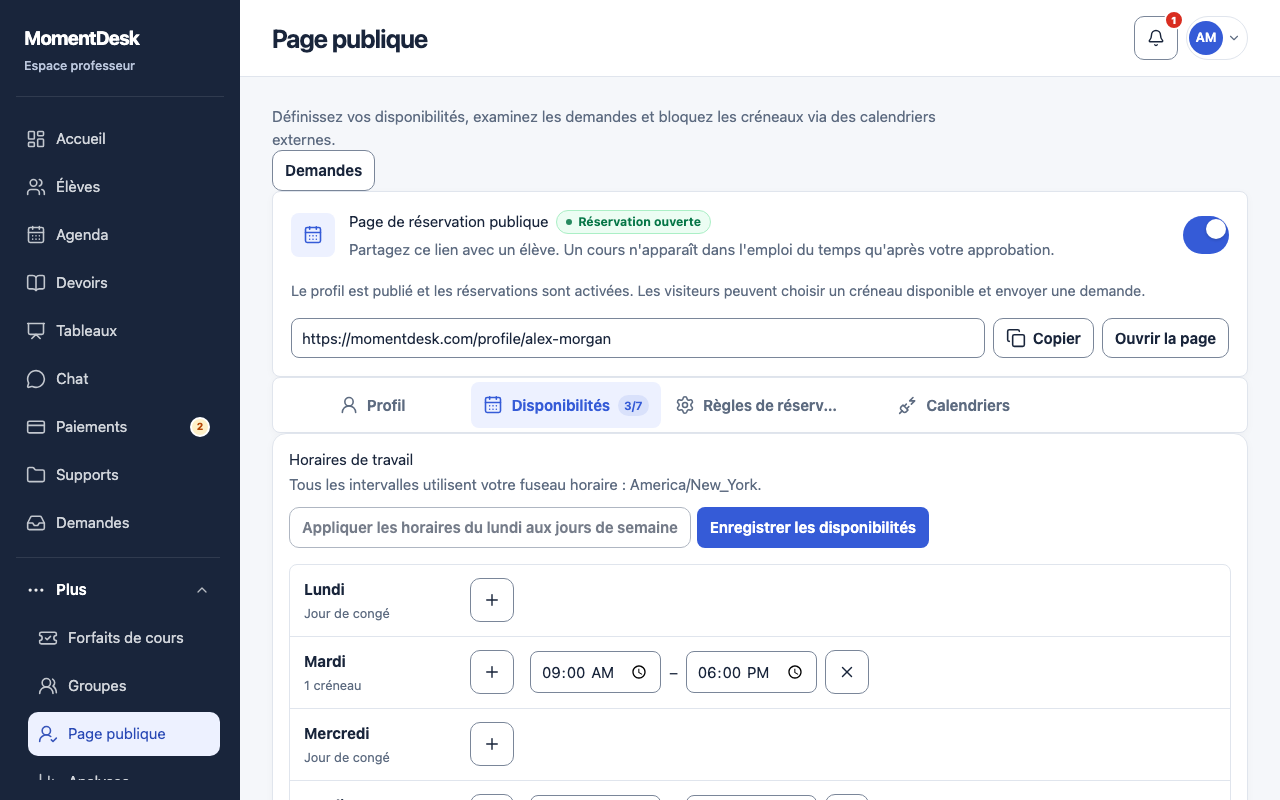This screenshot has height=800, width=1280.
Task: Click the Forfaits de cours ticket icon
Action: [48, 638]
